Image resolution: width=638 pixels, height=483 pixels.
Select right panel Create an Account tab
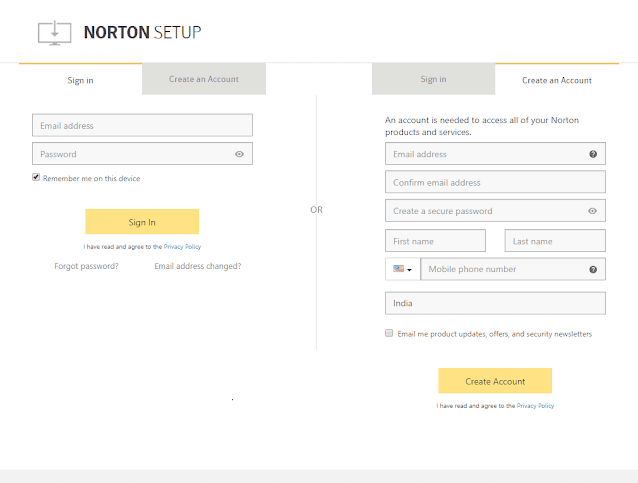557,80
